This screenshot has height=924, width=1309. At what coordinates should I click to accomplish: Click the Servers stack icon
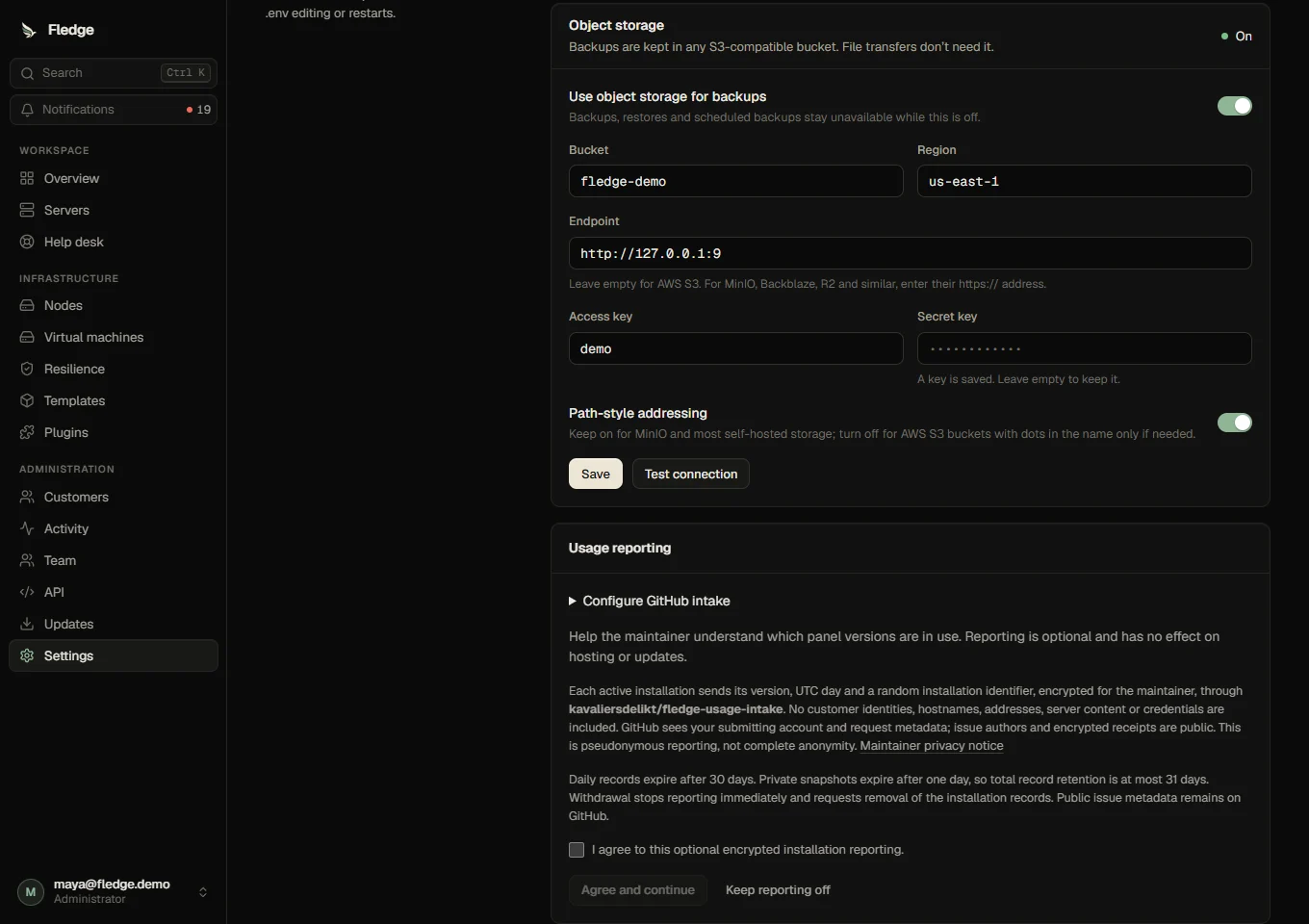[27, 210]
